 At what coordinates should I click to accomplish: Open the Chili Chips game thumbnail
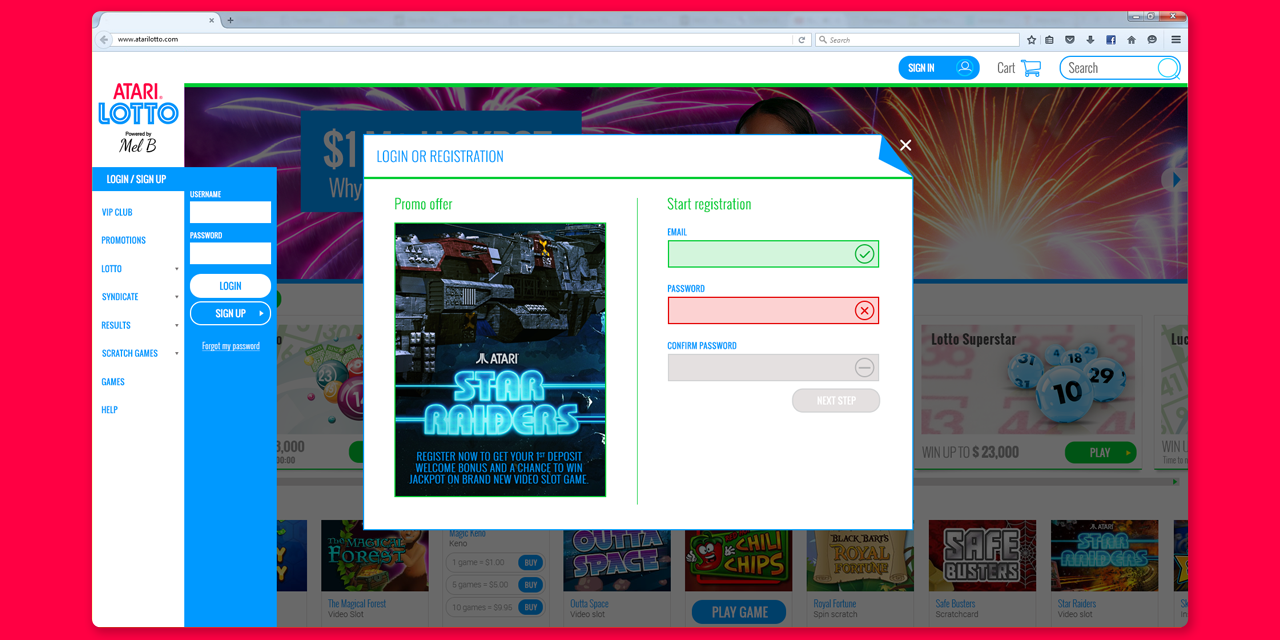[739, 561]
